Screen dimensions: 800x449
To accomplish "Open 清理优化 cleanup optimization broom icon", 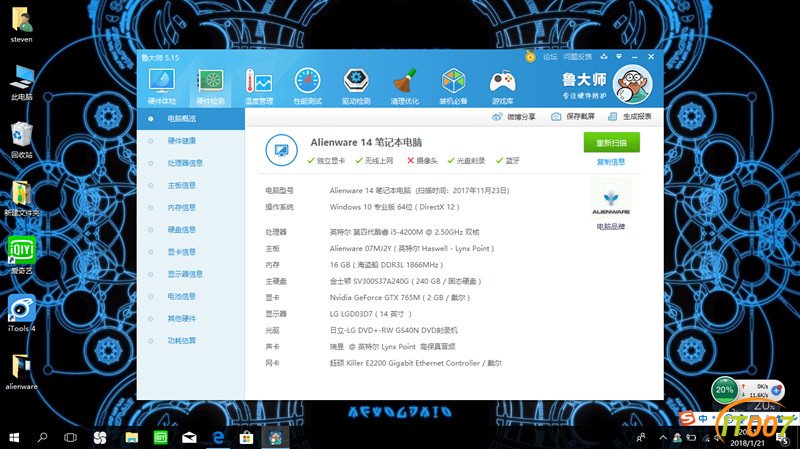I will [405, 86].
